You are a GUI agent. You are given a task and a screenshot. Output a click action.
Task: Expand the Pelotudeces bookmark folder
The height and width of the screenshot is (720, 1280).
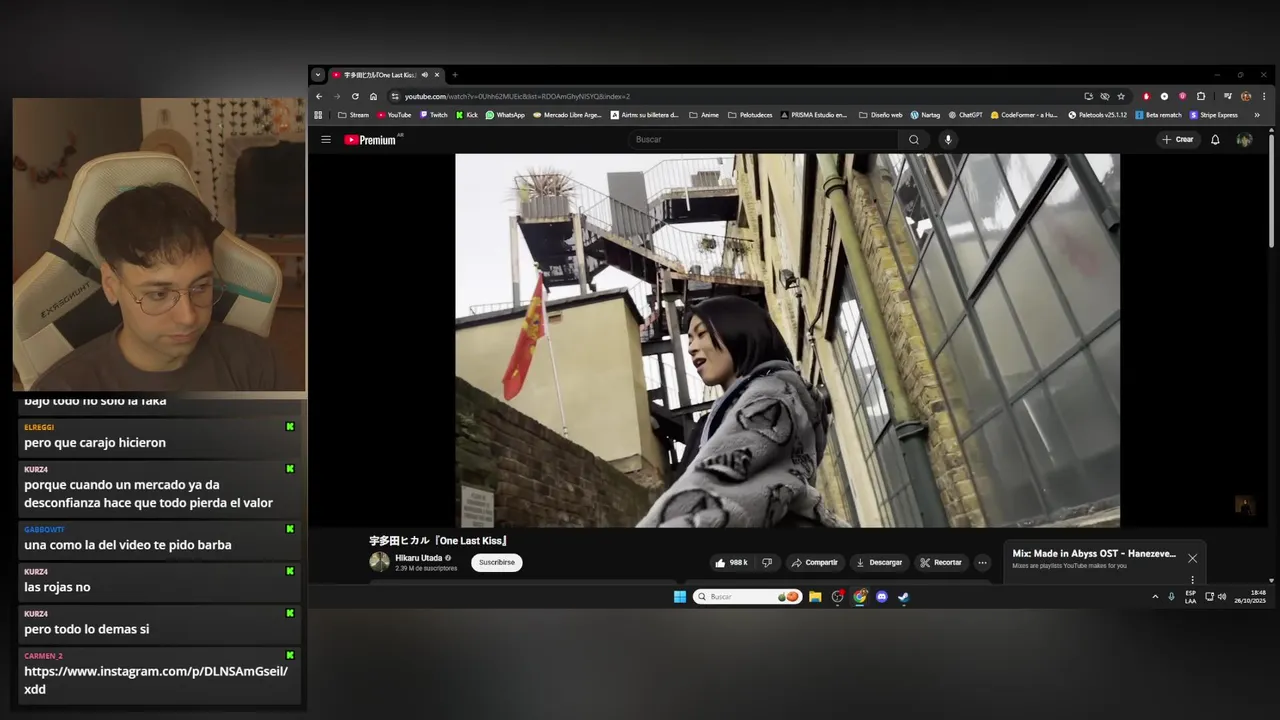point(750,115)
